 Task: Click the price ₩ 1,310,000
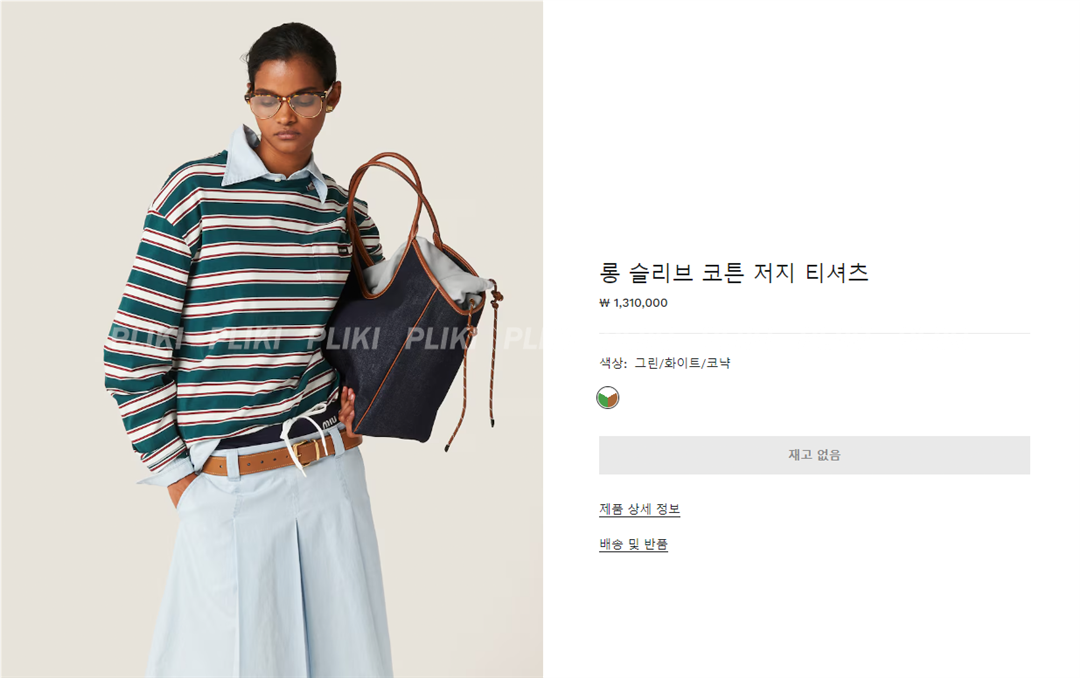tap(633, 302)
